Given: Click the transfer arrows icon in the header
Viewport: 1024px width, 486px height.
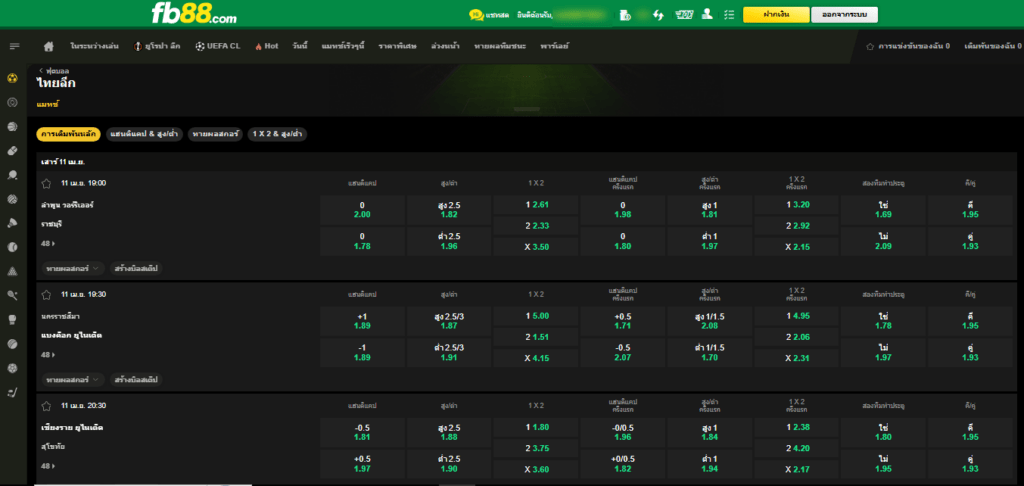Looking at the screenshot, I should [658, 14].
